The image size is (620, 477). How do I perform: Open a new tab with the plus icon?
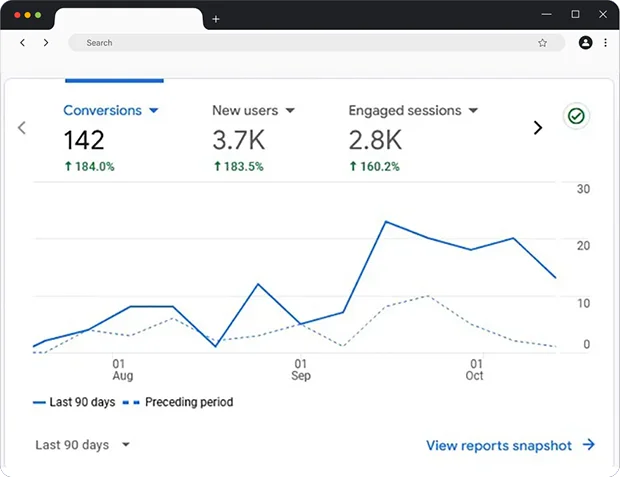(216, 19)
